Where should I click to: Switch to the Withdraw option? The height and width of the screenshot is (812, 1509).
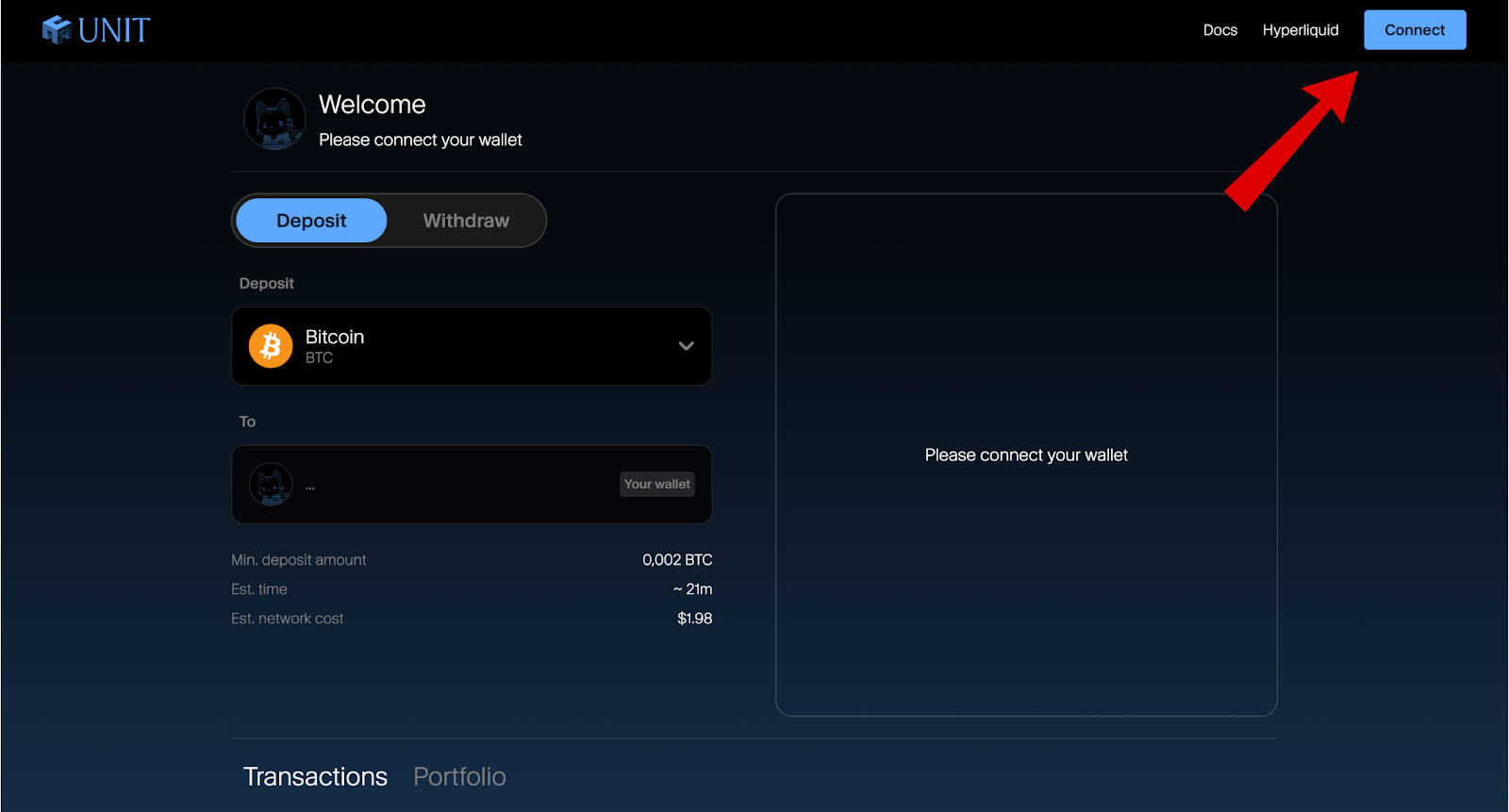[x=466, y=221]
